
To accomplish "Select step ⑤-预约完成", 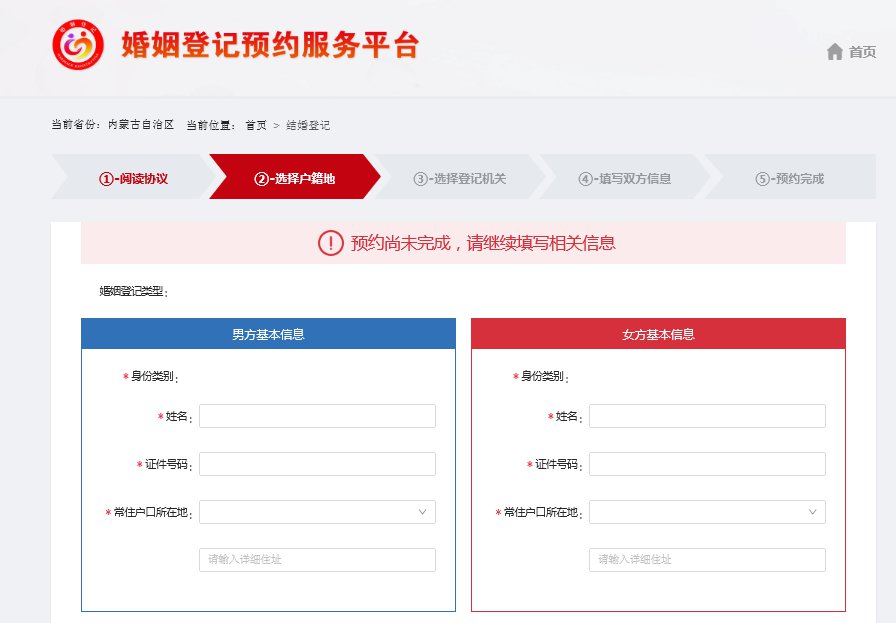I will click(790, 179).
